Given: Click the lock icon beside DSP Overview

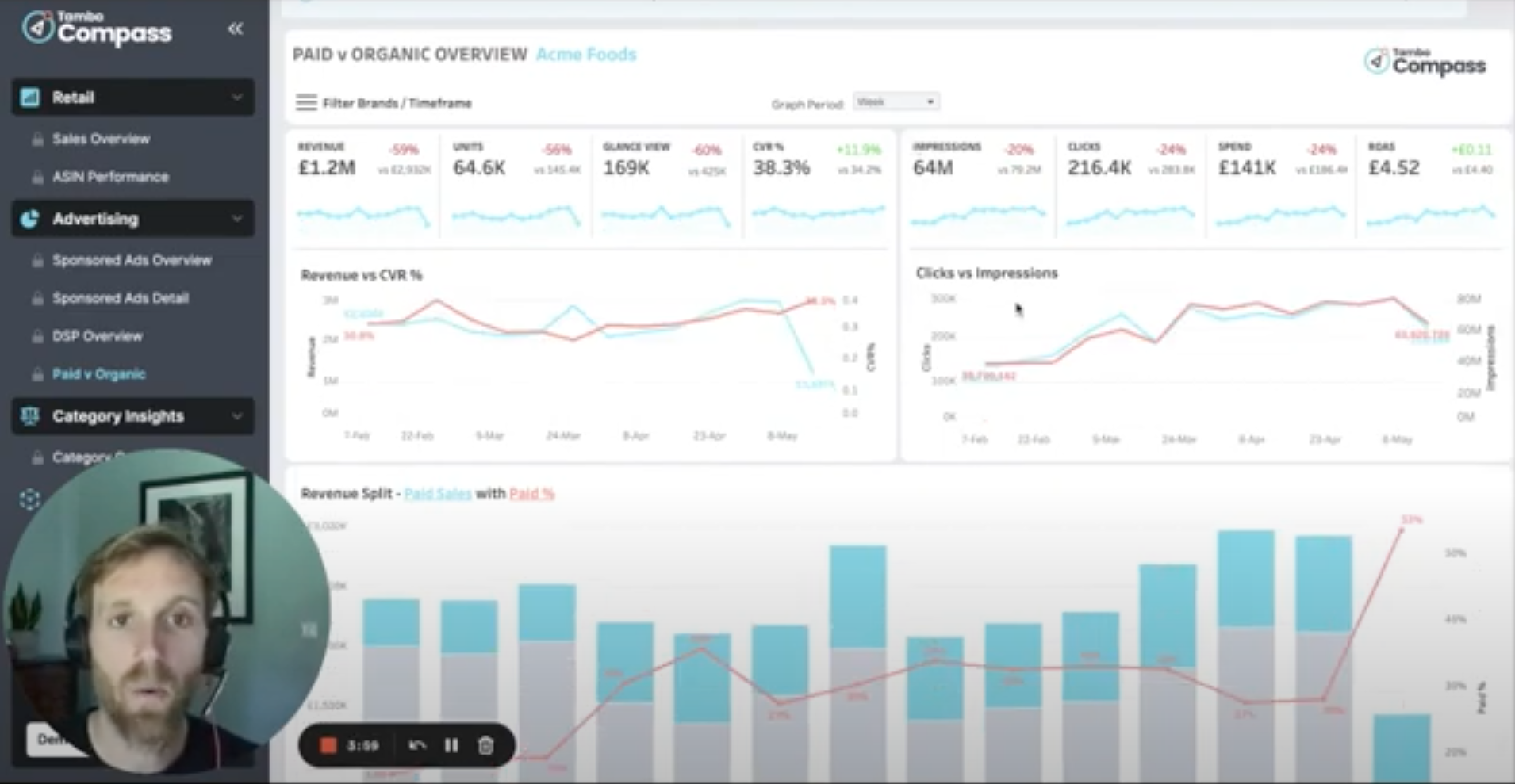Looking at the screenshot, I should (37, 336).
